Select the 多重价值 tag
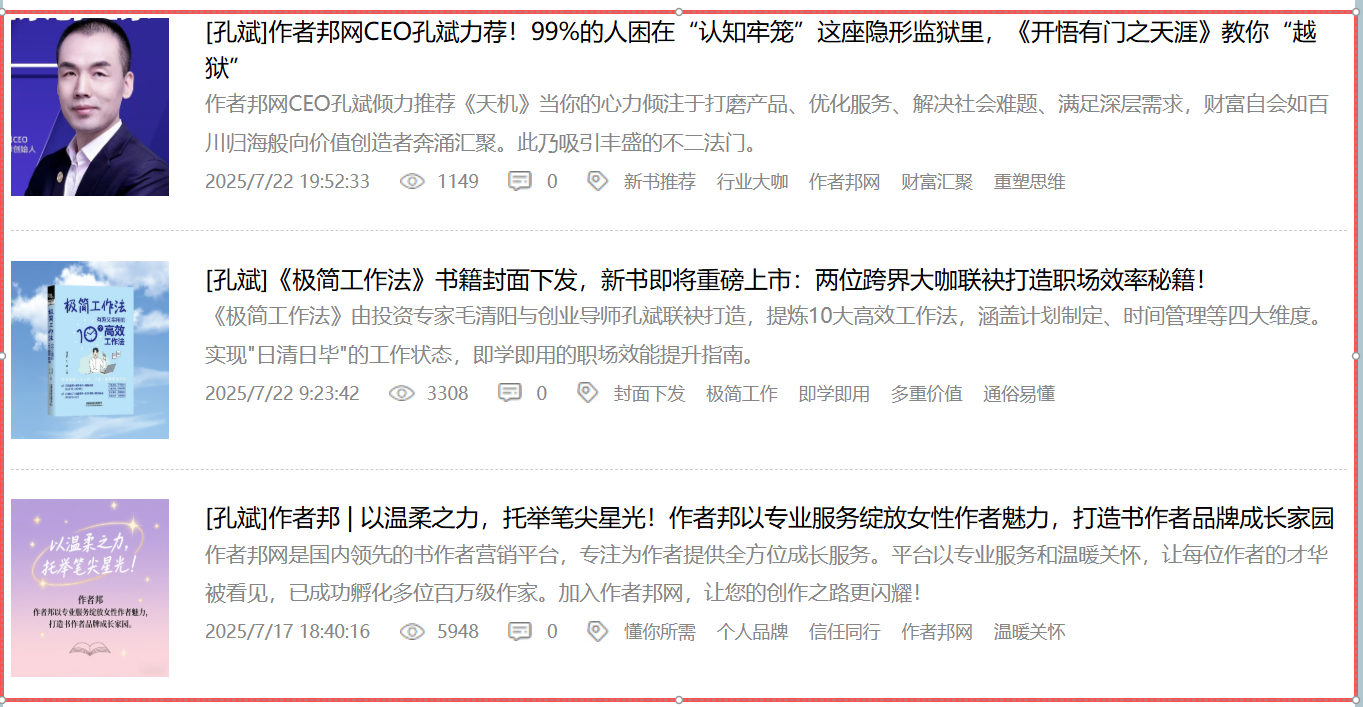 coord(927,393)
